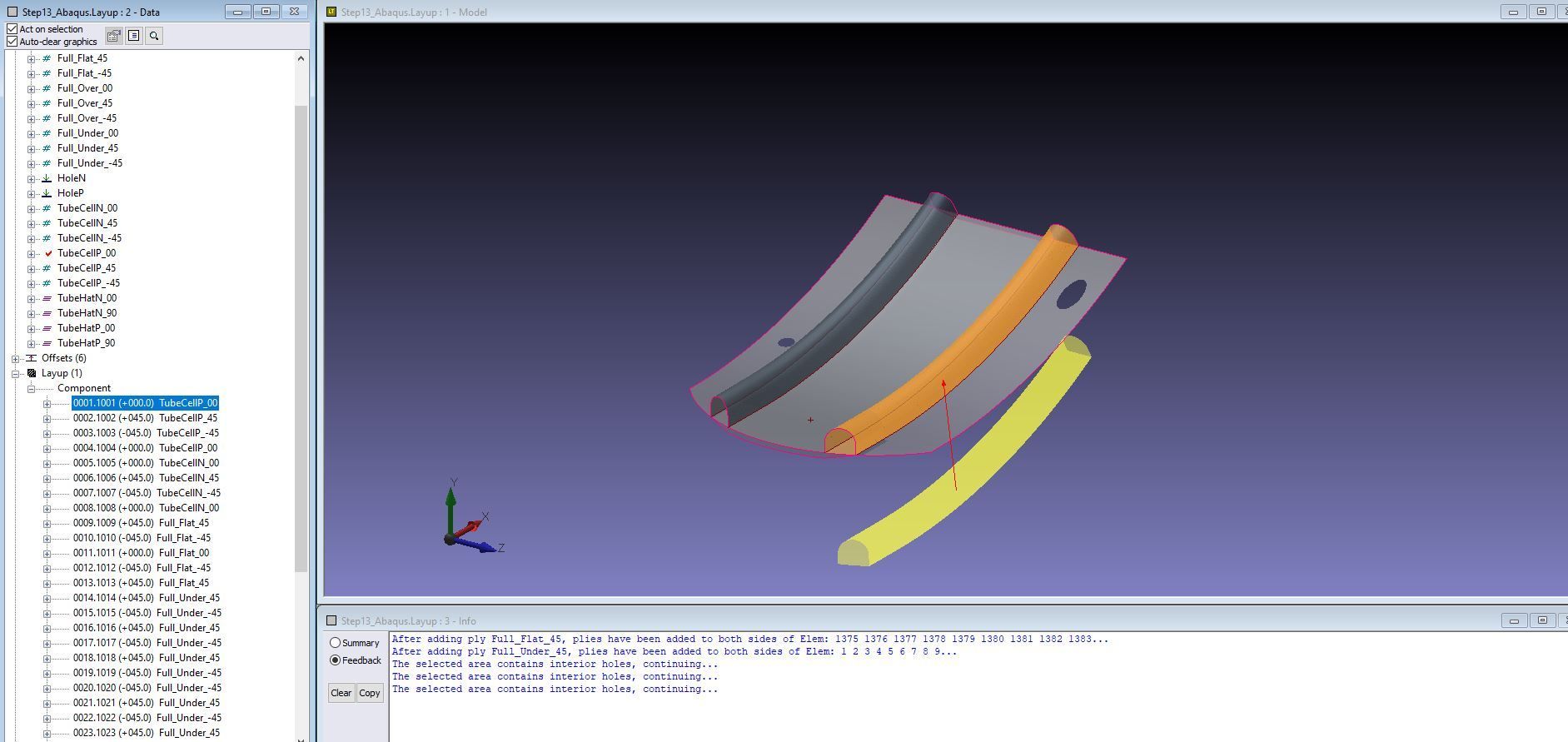
Task: Click the Offsets icon in tree
Action: (x=32, y=358)
